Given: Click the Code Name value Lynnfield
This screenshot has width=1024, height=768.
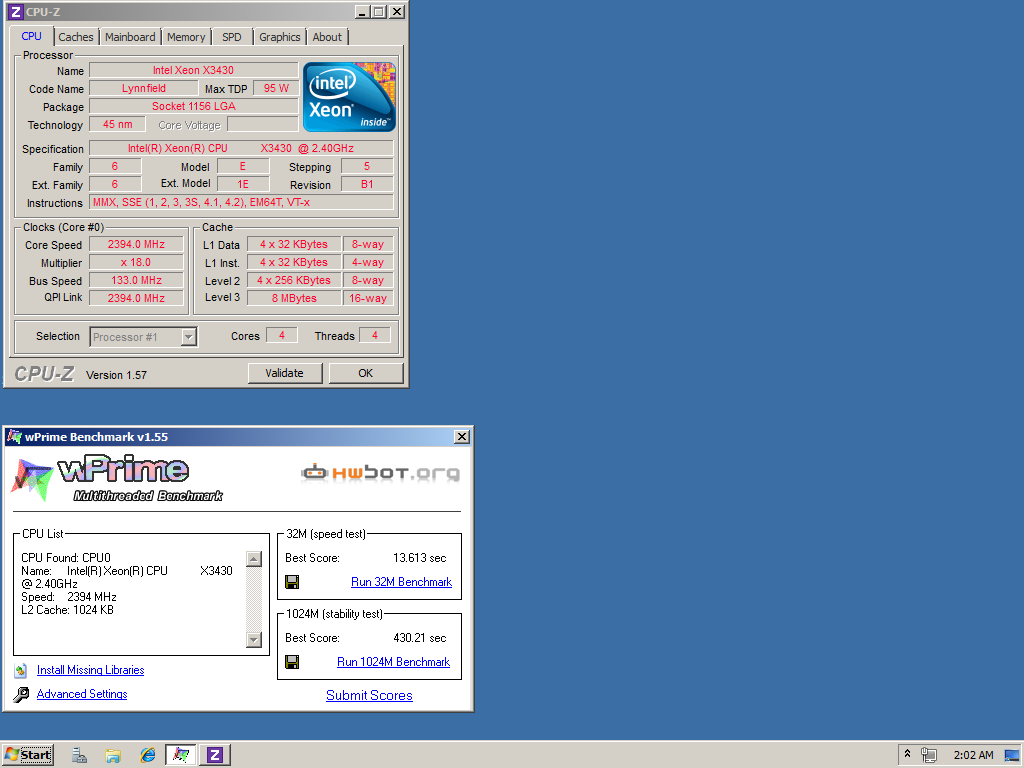Looking at the screenshot, I should click(x=144, y=88).
